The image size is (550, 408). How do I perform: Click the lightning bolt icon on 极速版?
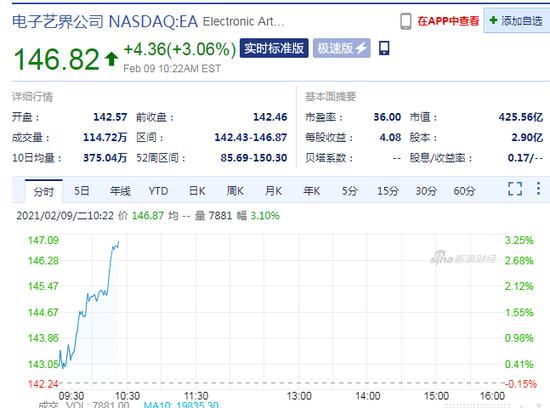pos(361,48)
